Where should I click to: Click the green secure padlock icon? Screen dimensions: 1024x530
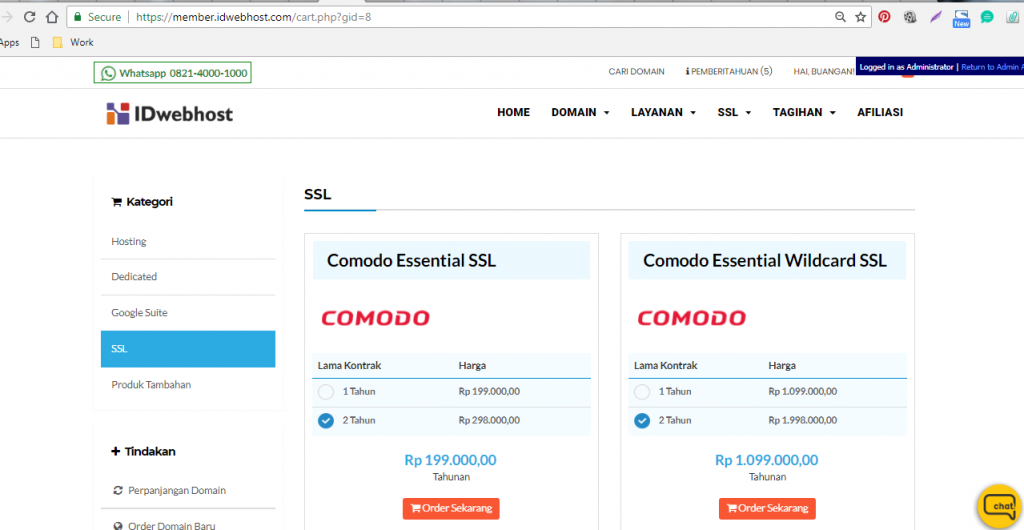tap(78, 17)
